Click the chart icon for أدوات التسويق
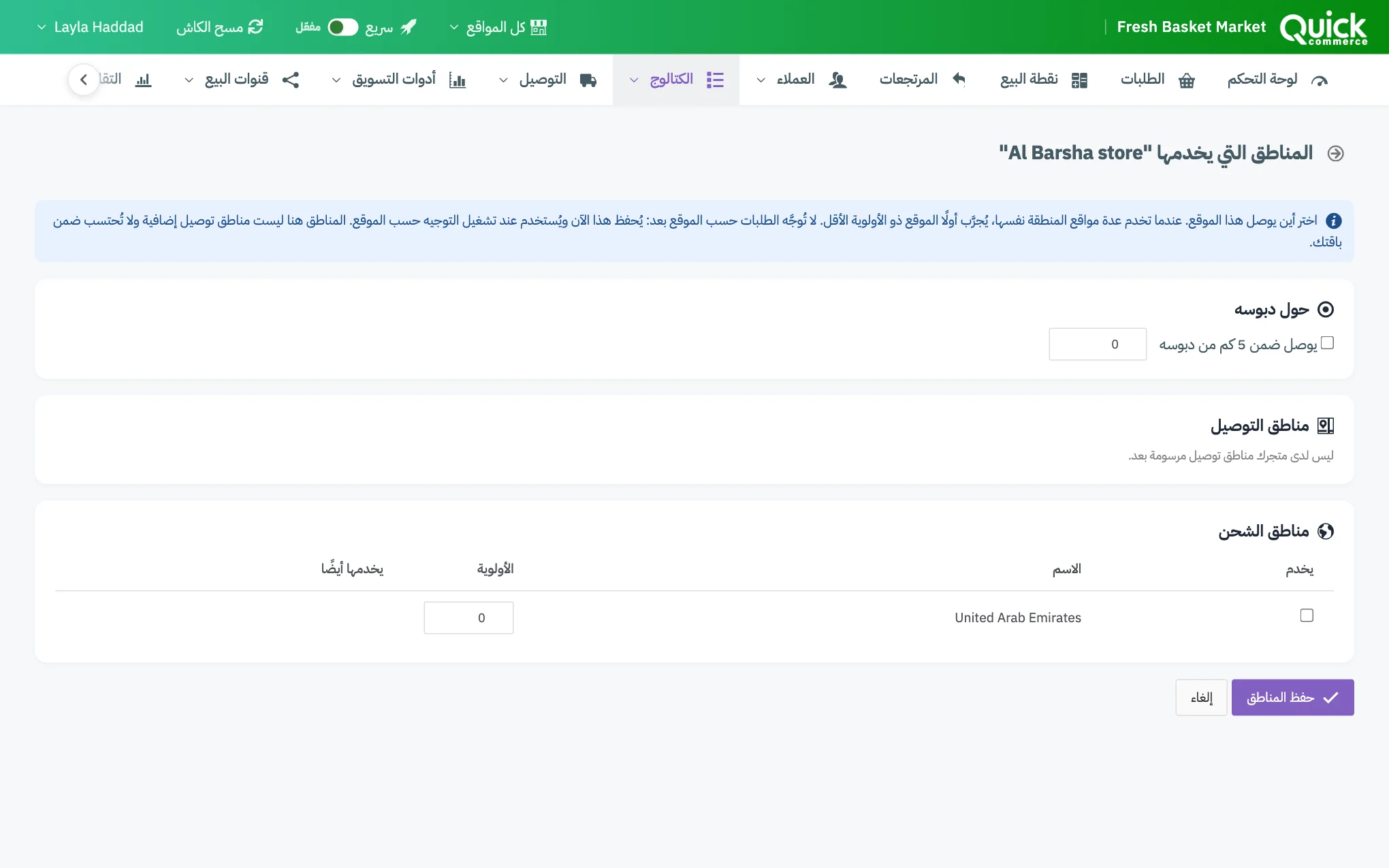Viewport: 1389px width, 868px height. 458,80
